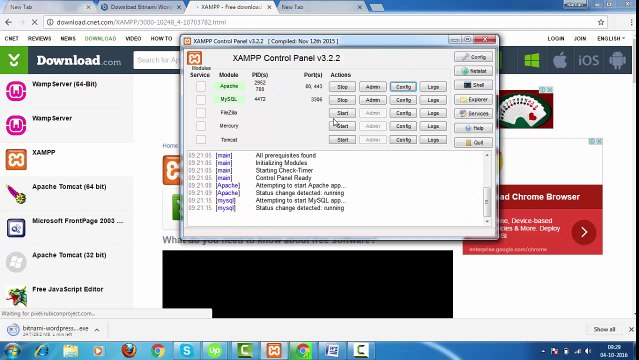Launch the XAMPP Shell
The width and height of the screenshot is (639, 360).
coord(473,85)
